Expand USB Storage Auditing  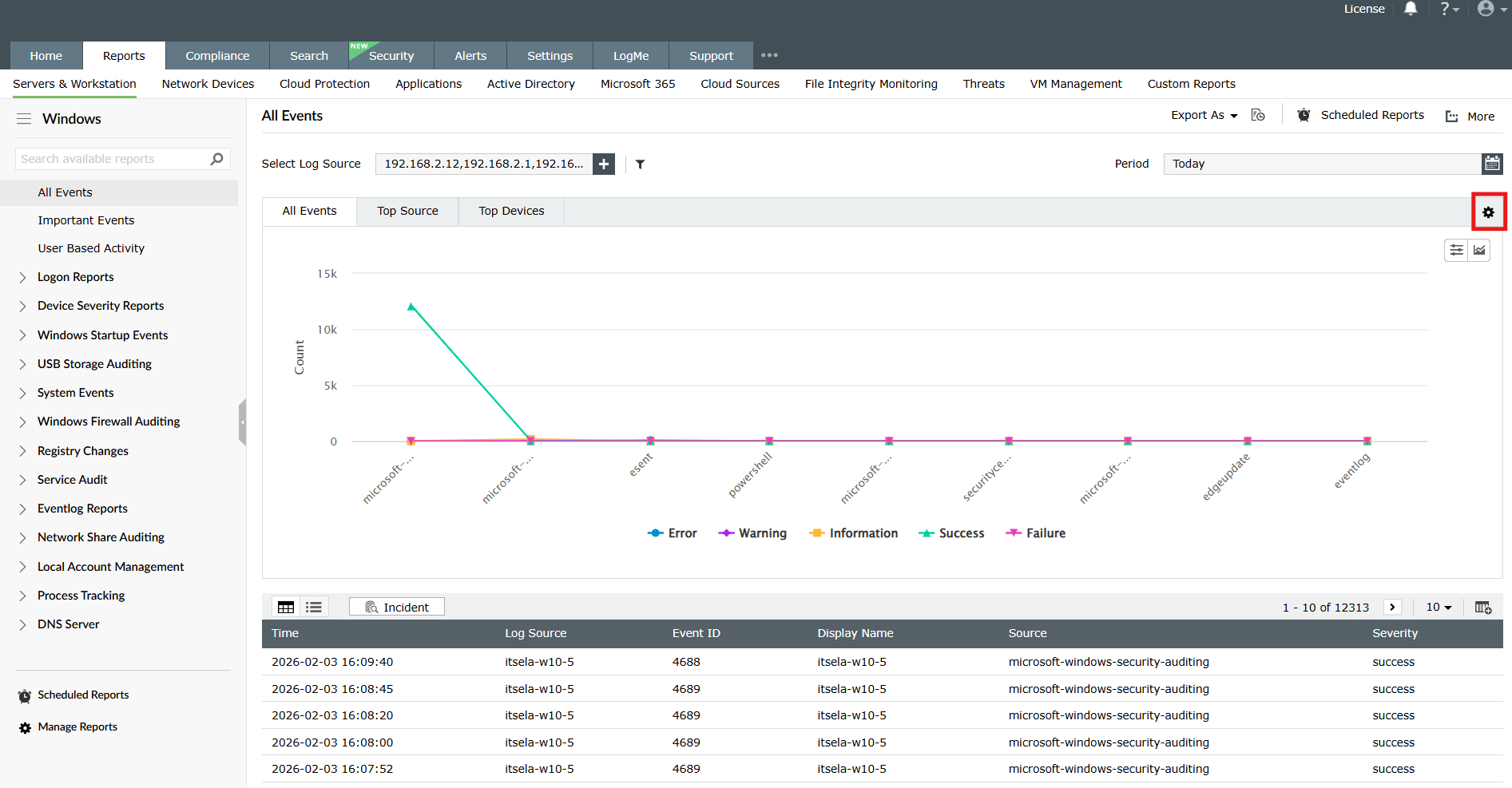point(22,365)
